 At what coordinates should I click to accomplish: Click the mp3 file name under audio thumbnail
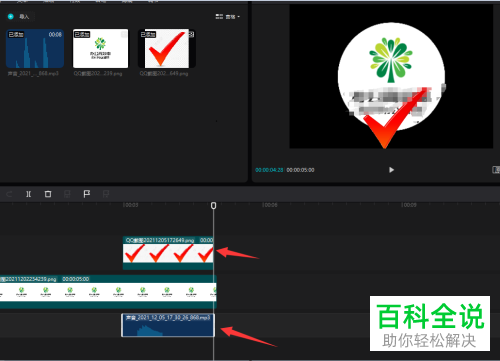point(33,73)
